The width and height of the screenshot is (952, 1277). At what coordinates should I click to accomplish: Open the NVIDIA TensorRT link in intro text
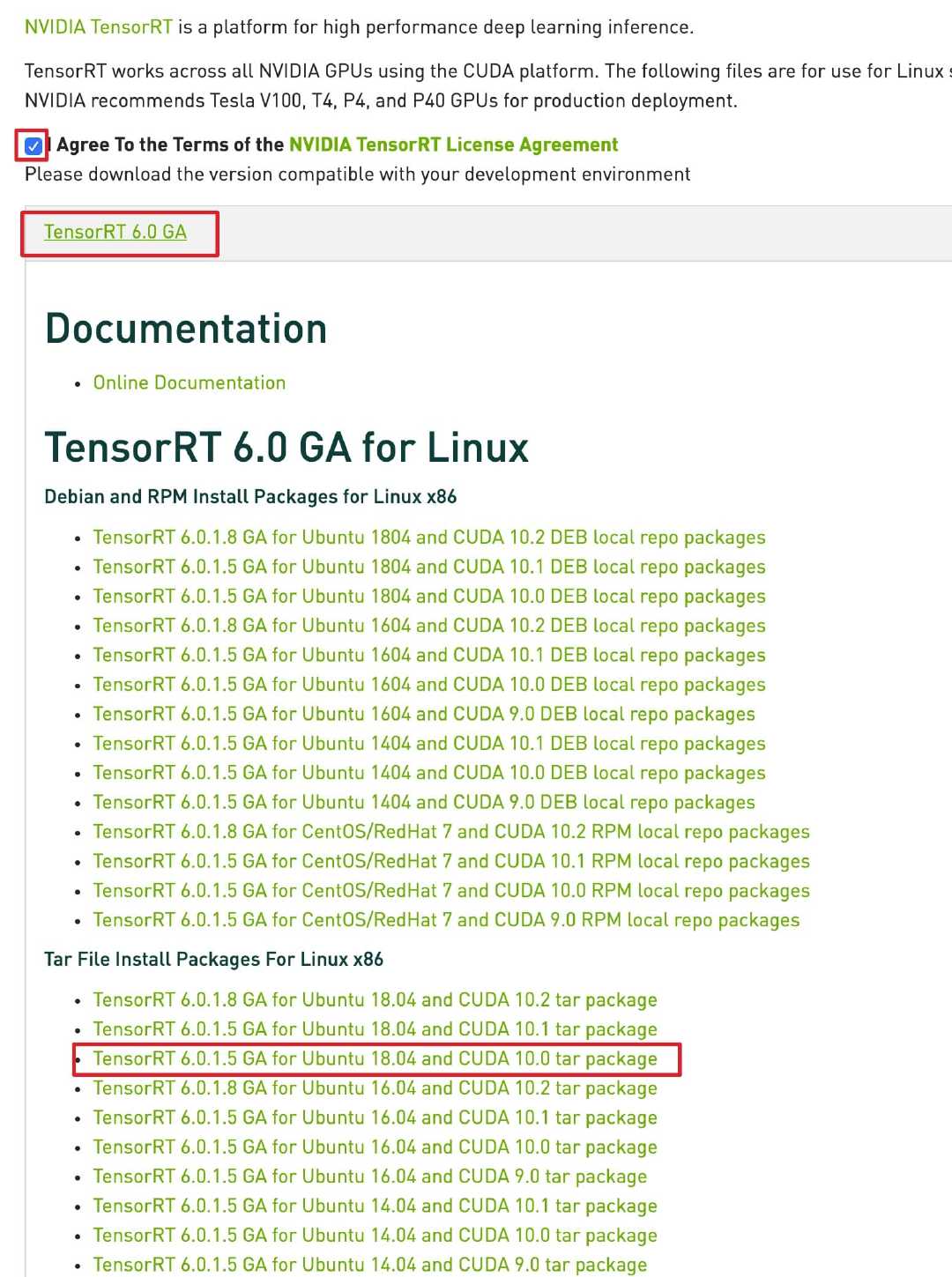(99, 27)
